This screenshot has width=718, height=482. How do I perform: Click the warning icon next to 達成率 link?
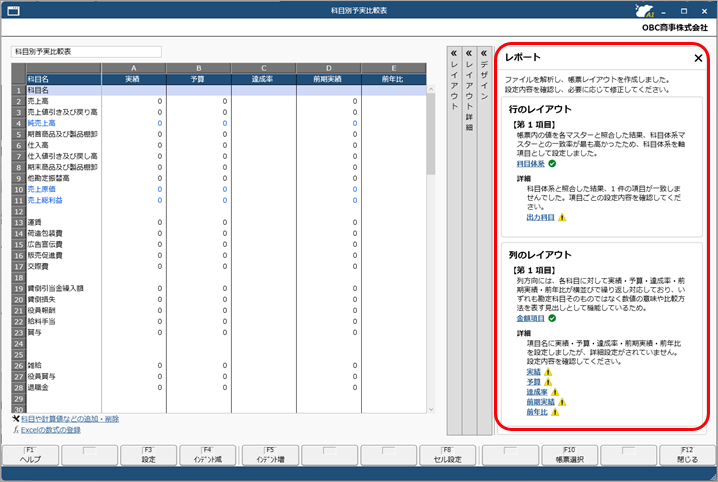[555, 392]
